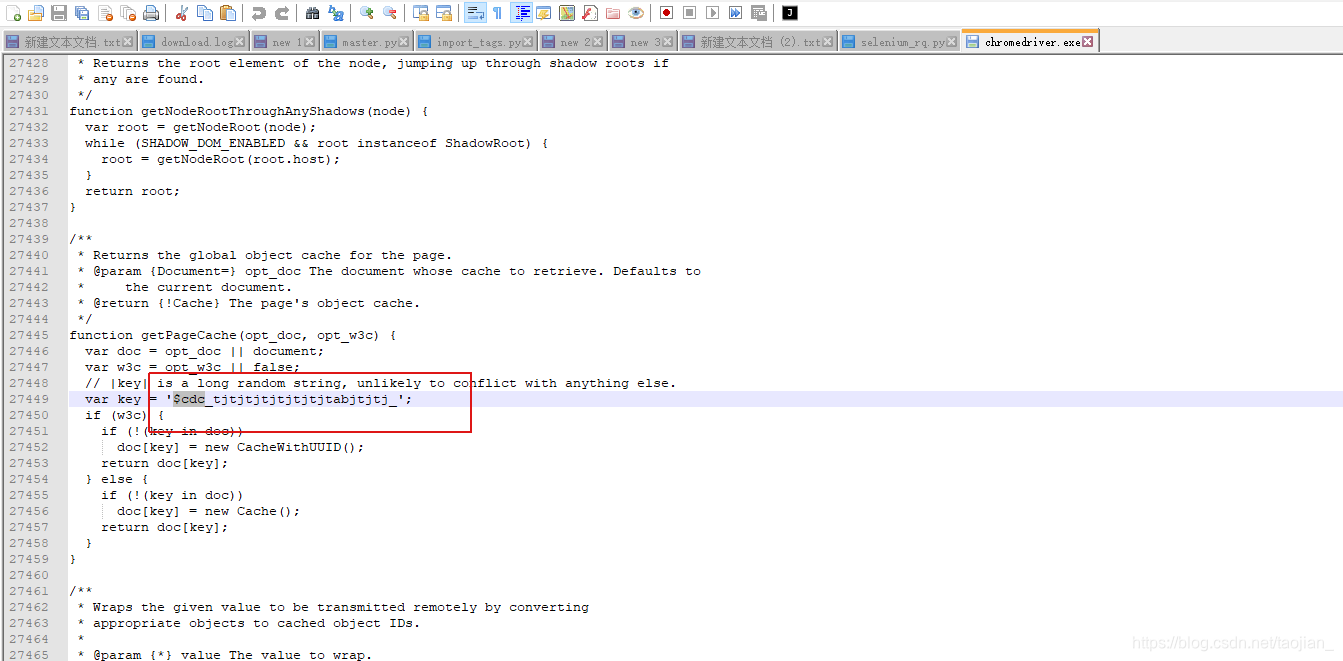The image size is (1343, 661).
Task: Click the Print icon
Action: pyautogui.click(x=151, y=13)
